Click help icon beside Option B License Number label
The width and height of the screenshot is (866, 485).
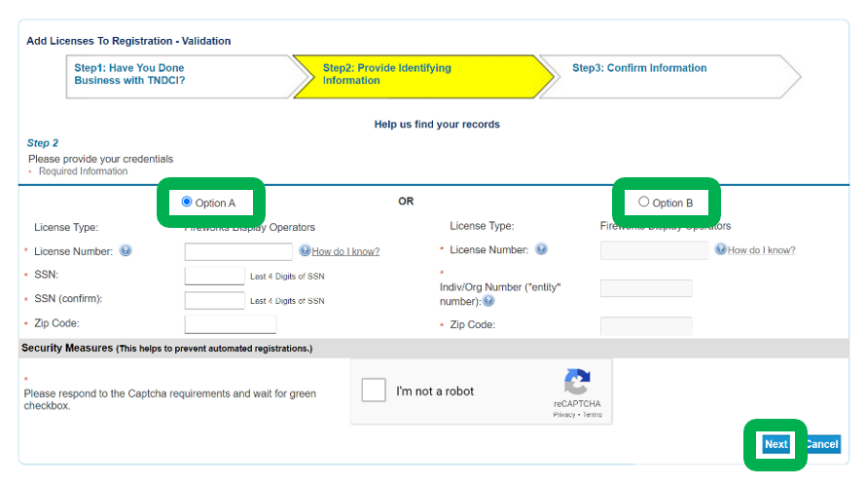pos(541,249)
